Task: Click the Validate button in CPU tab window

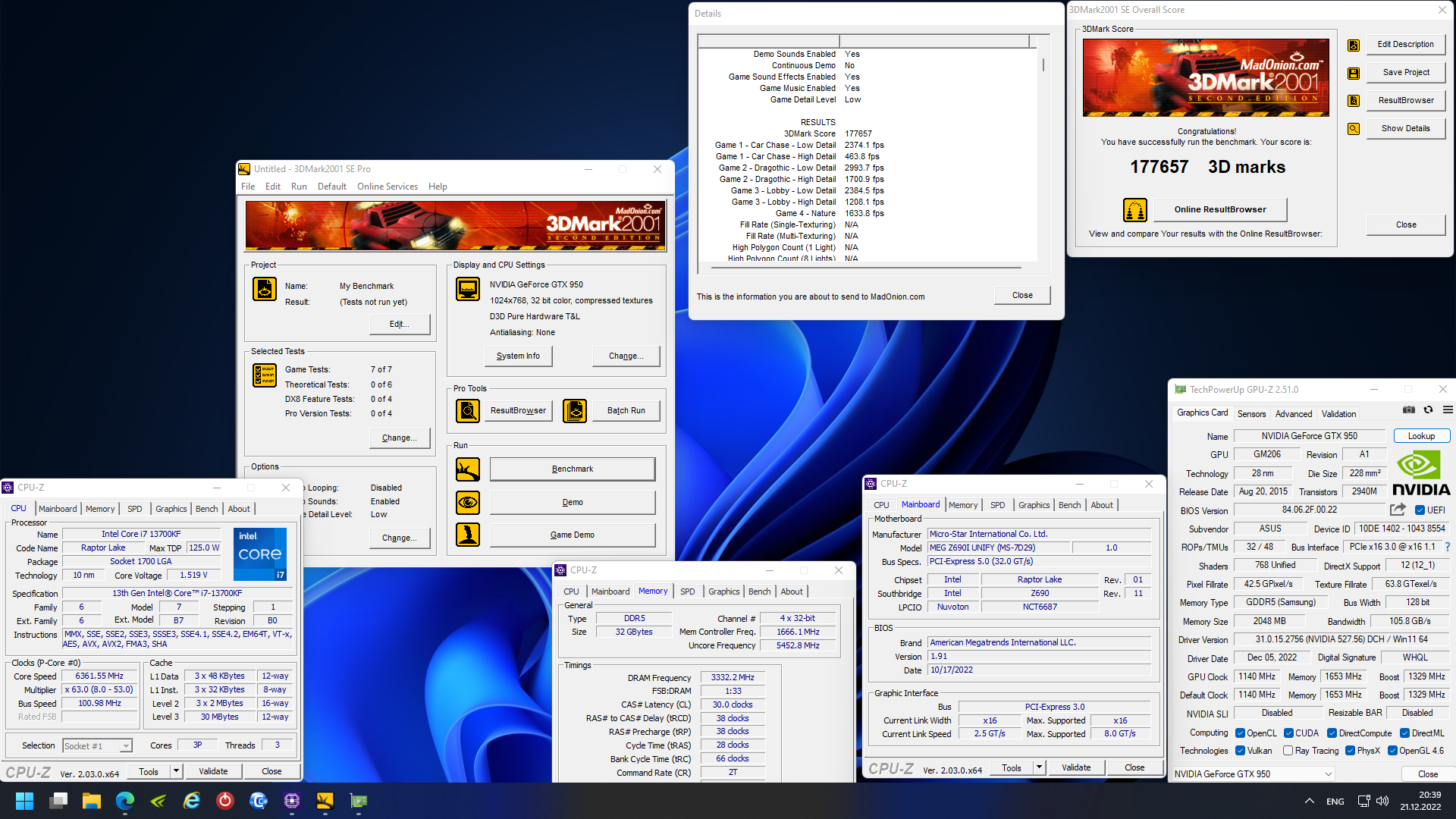Action: tap(213, 771)
